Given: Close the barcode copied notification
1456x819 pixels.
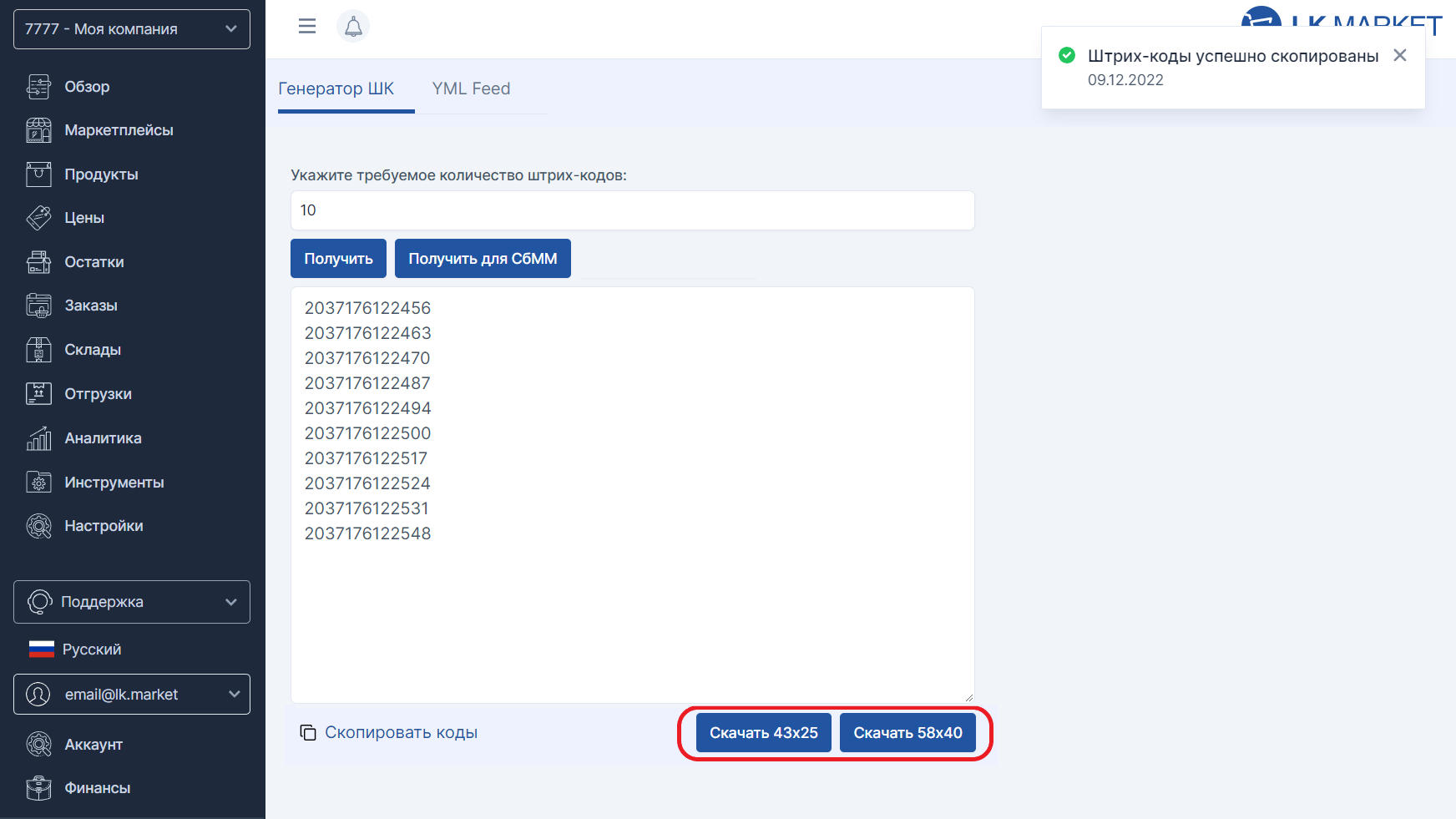Looking at the screenshot, I should [x=1400, y=55].
